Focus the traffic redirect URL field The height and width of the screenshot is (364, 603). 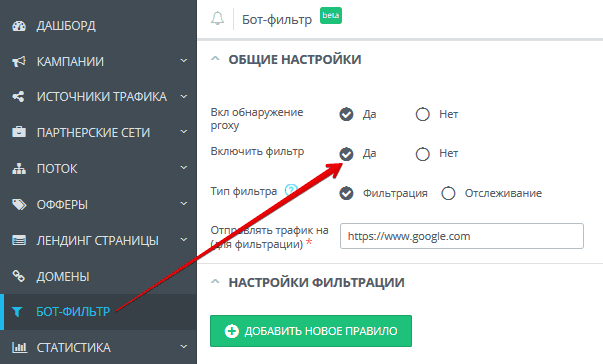(462, 236)
